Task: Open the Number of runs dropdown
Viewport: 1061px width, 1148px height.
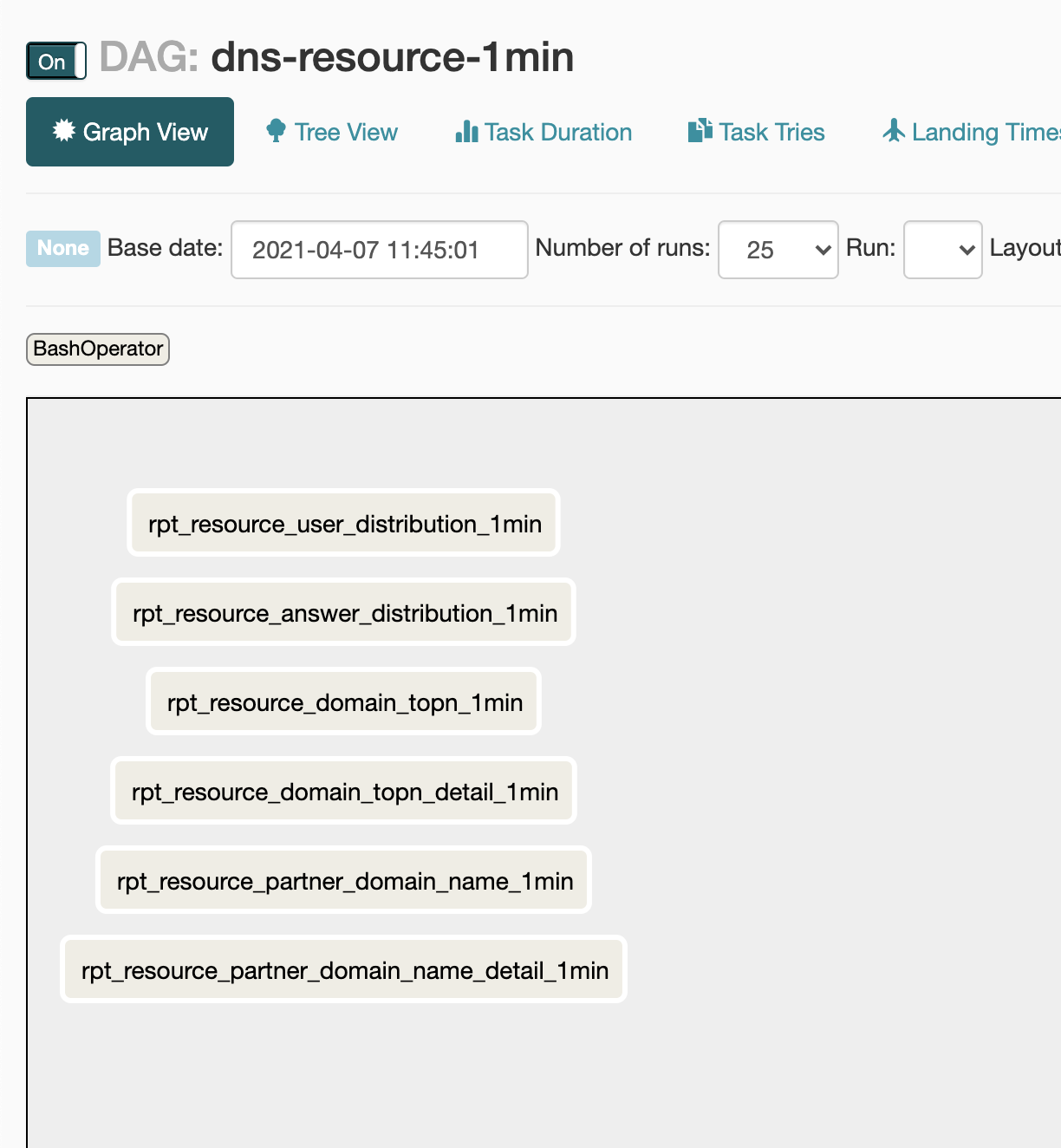Action: click(778, 250)
